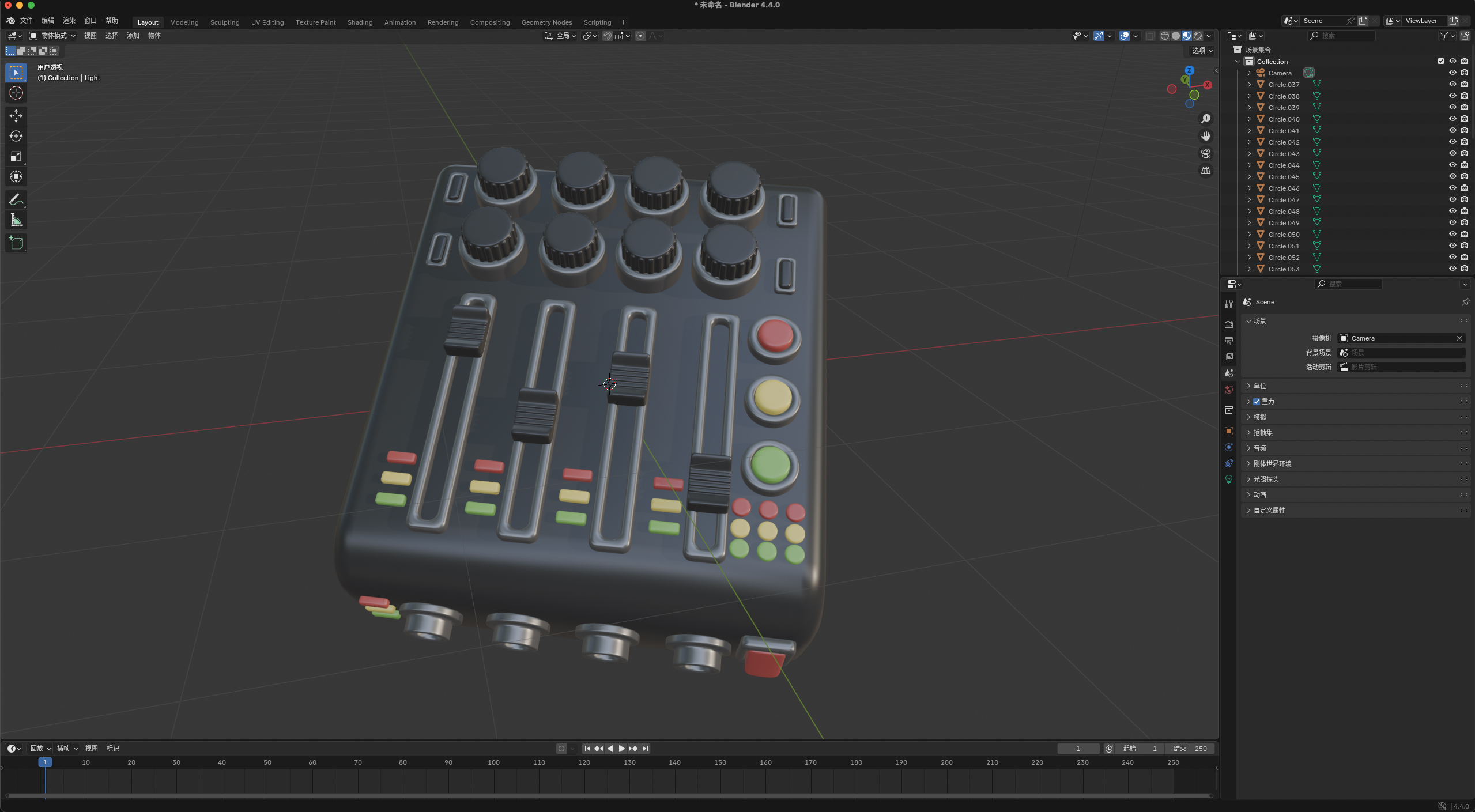Uncheck the 重力 gravity checkbox

1257,402
